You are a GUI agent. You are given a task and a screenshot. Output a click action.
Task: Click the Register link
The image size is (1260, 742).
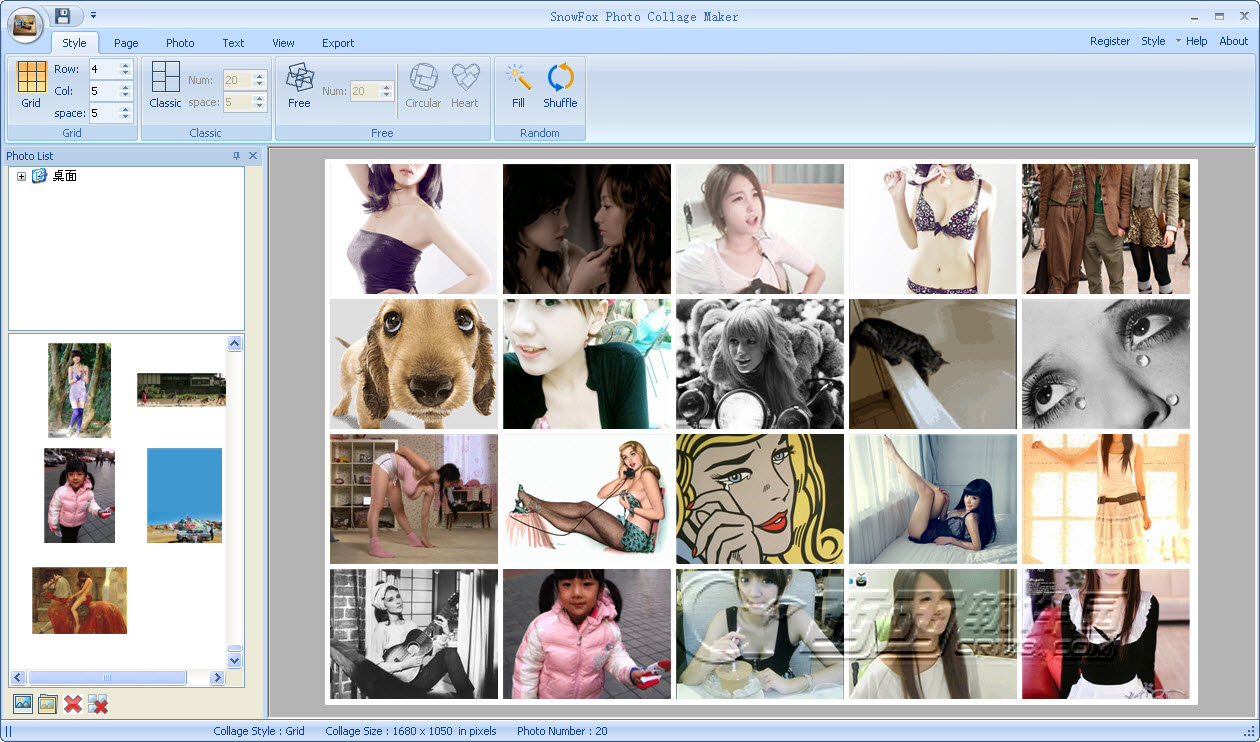point(1110,41)
